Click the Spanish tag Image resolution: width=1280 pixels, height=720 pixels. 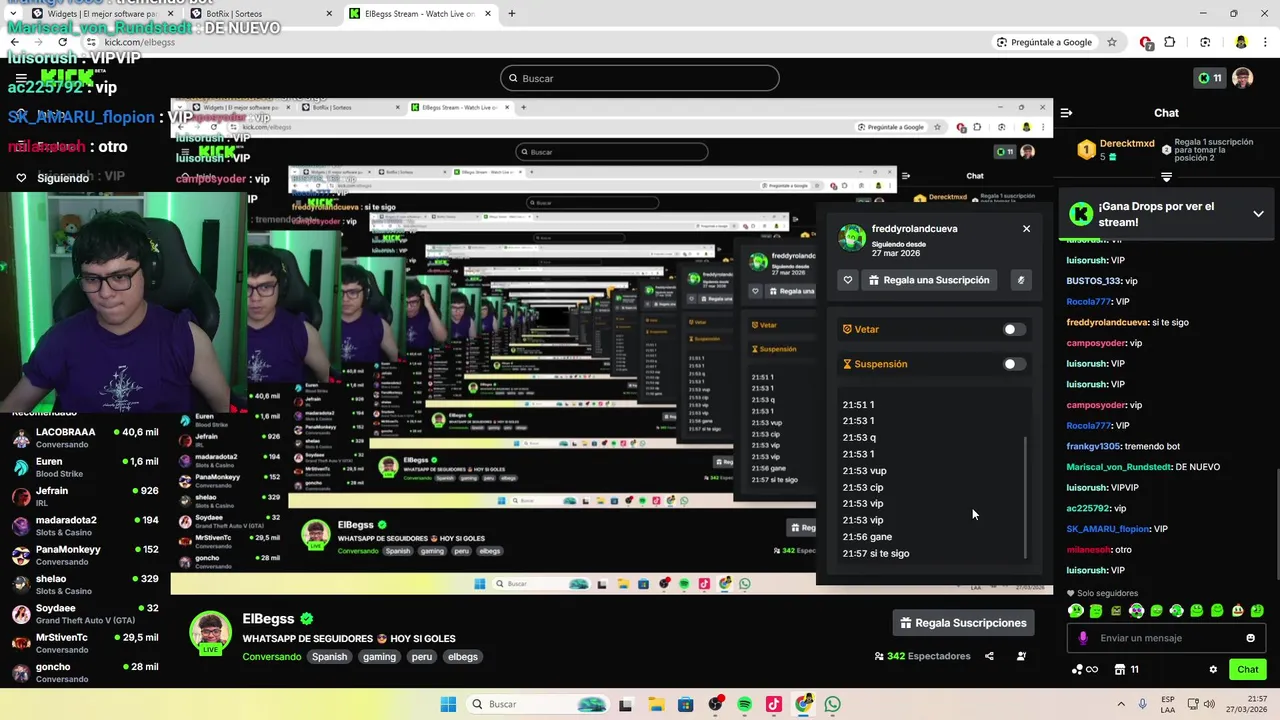[329, 657]
